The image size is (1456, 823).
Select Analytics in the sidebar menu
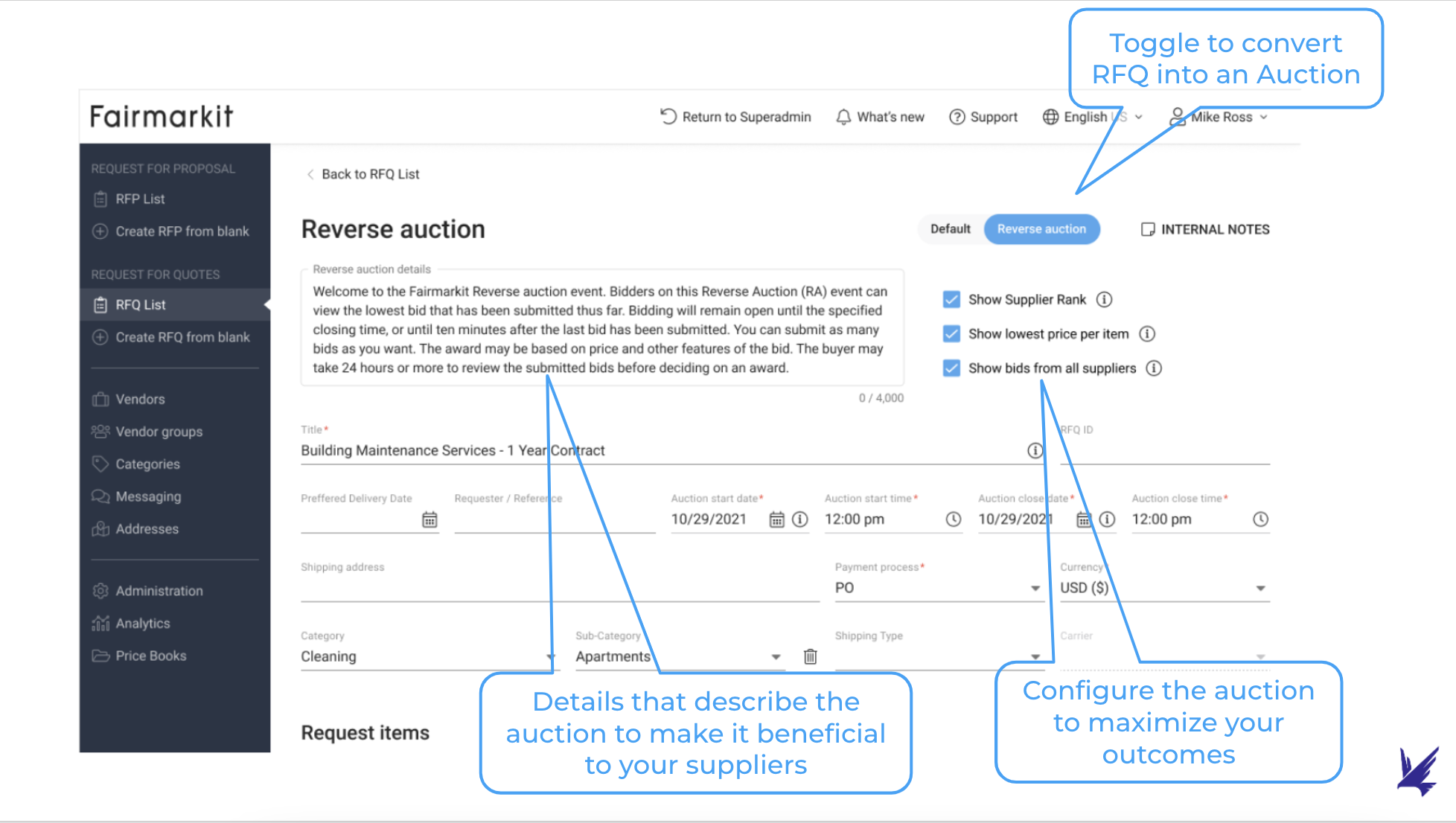143,624
